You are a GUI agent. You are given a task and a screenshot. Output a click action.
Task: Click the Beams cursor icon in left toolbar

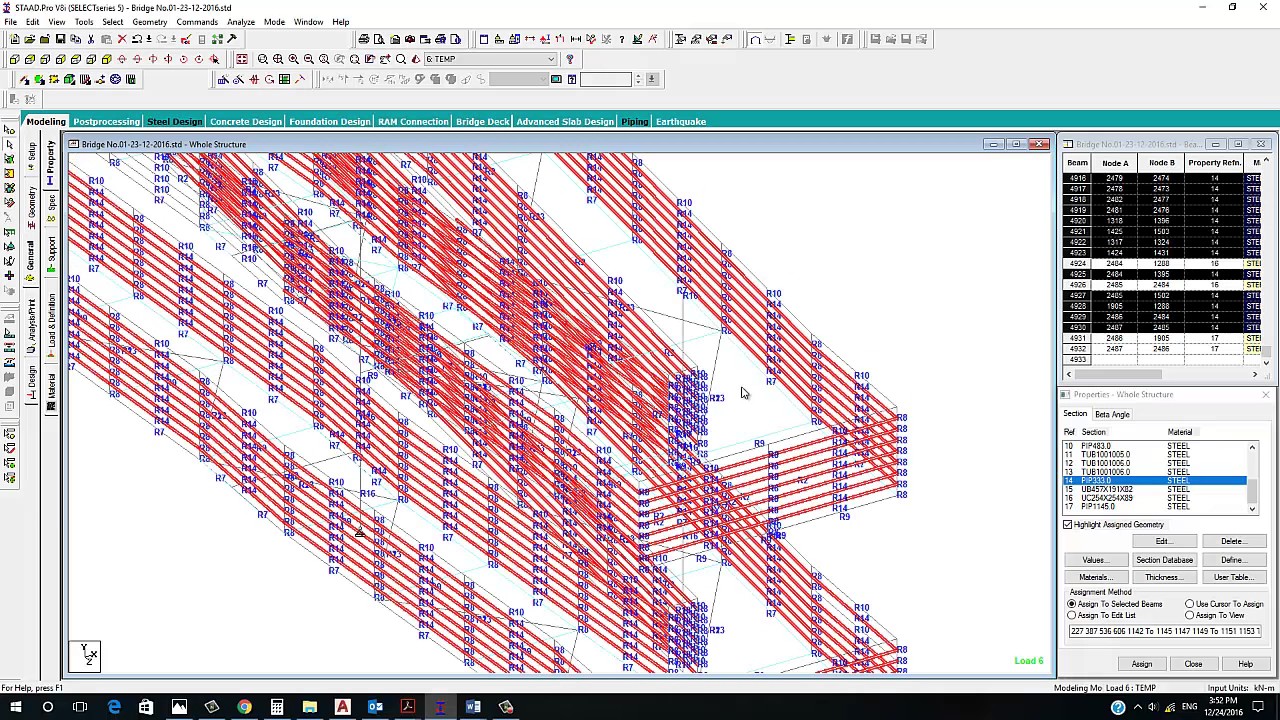(9, 144)
